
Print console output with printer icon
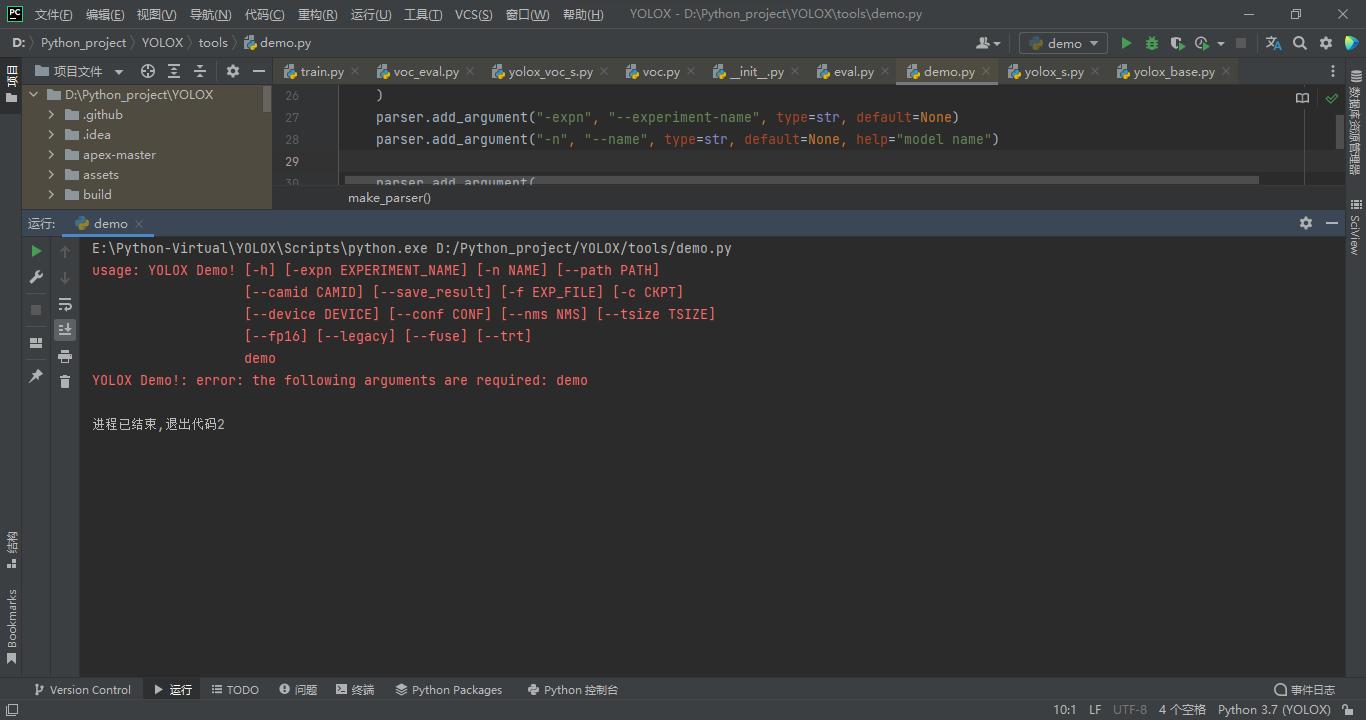65,357
